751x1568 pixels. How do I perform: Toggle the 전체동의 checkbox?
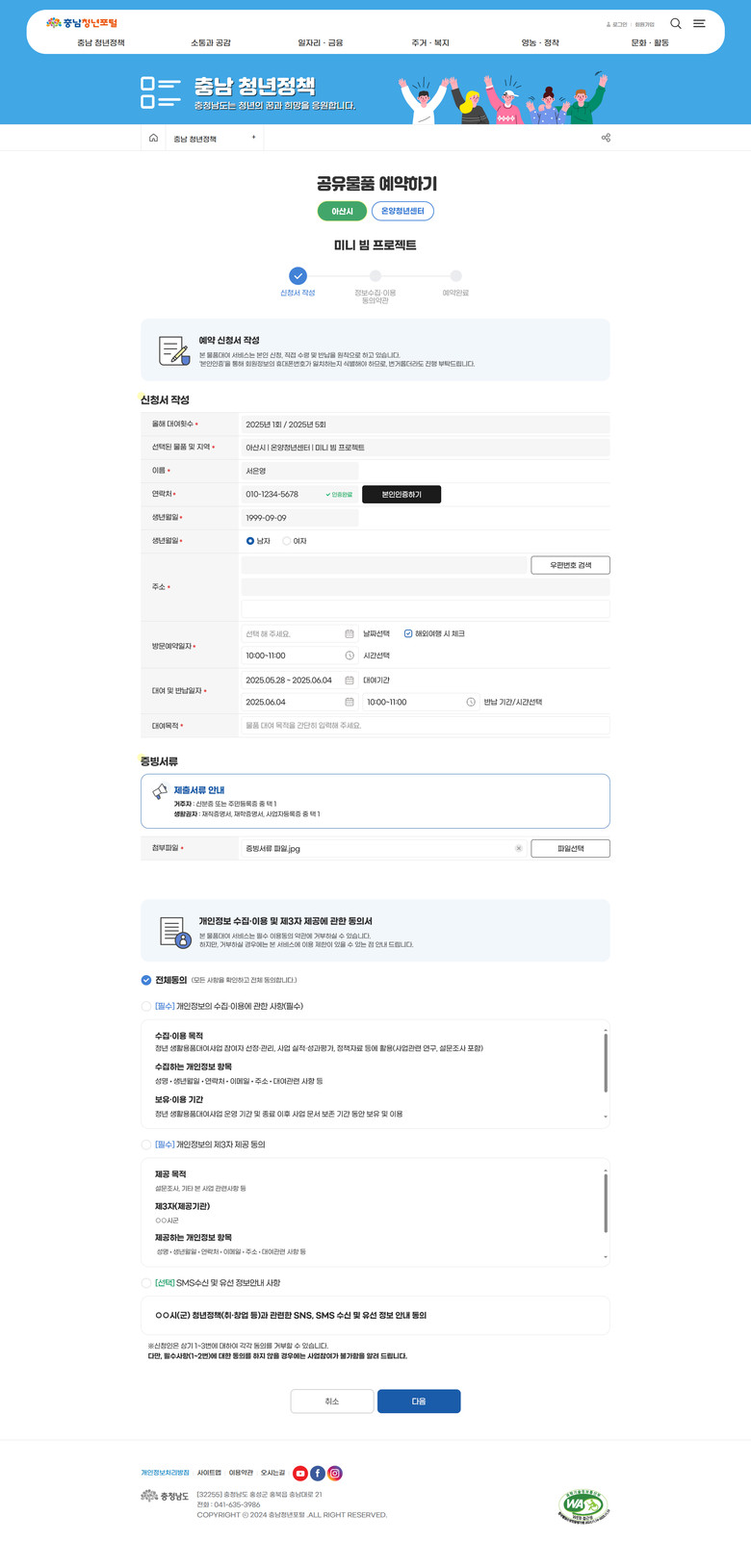[x=146, y=980]
